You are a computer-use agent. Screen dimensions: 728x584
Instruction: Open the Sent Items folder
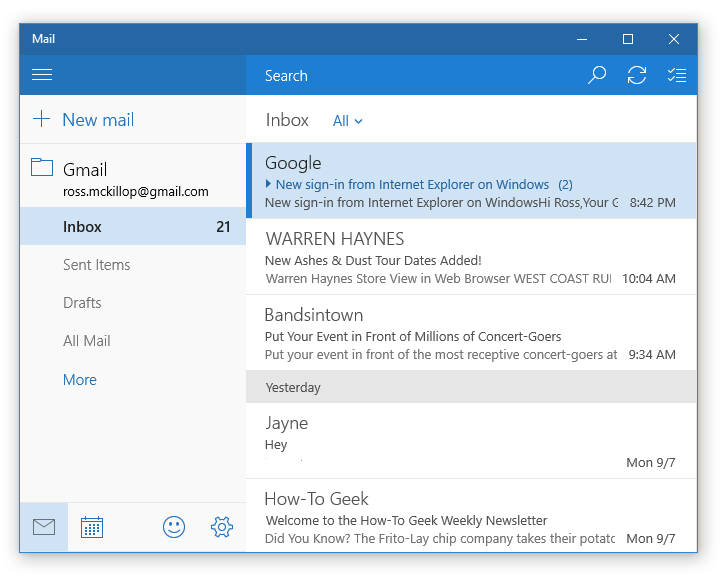[x=133, y=265]
